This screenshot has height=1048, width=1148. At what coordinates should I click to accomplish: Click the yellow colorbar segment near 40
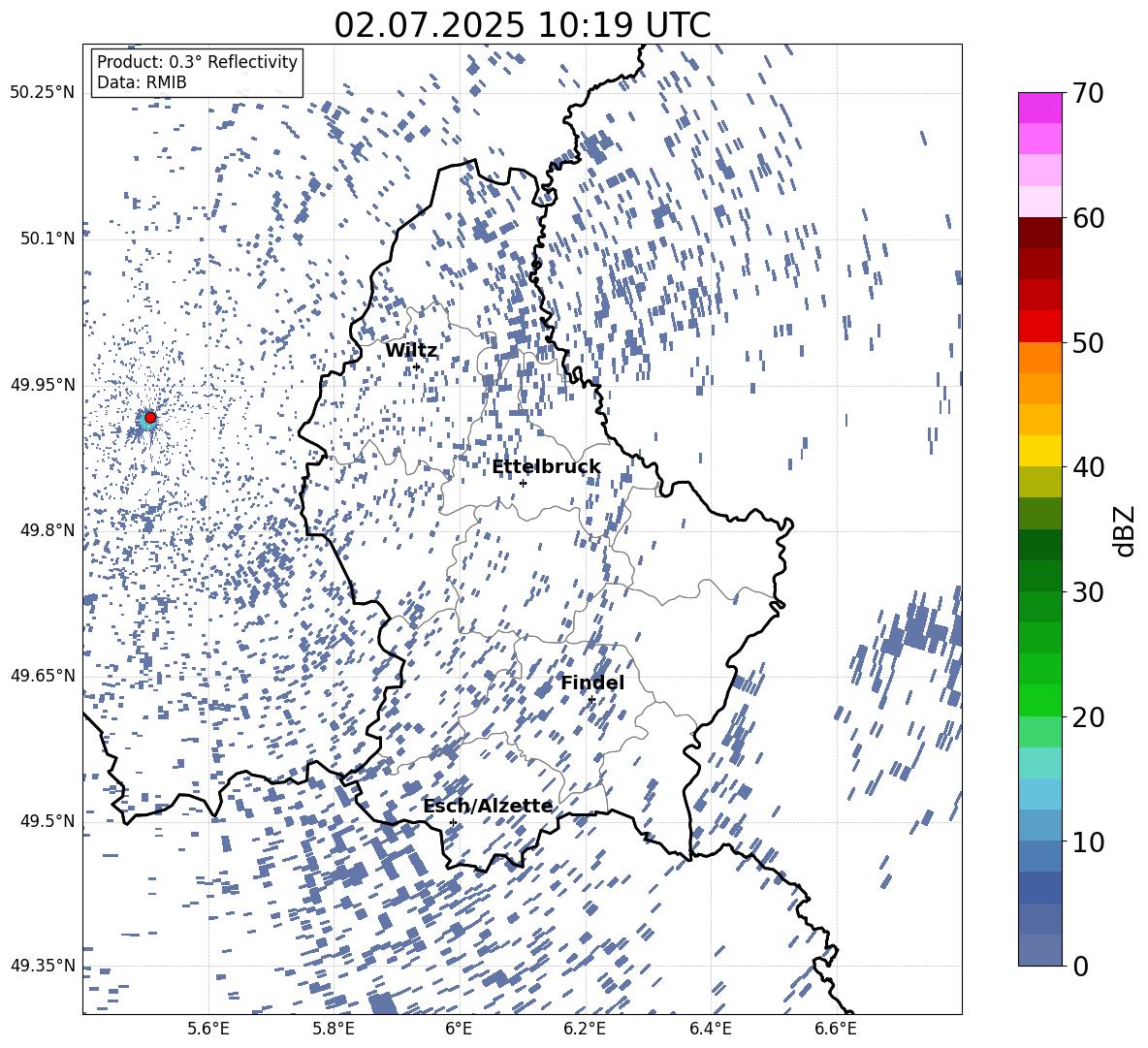[1039, 451]
